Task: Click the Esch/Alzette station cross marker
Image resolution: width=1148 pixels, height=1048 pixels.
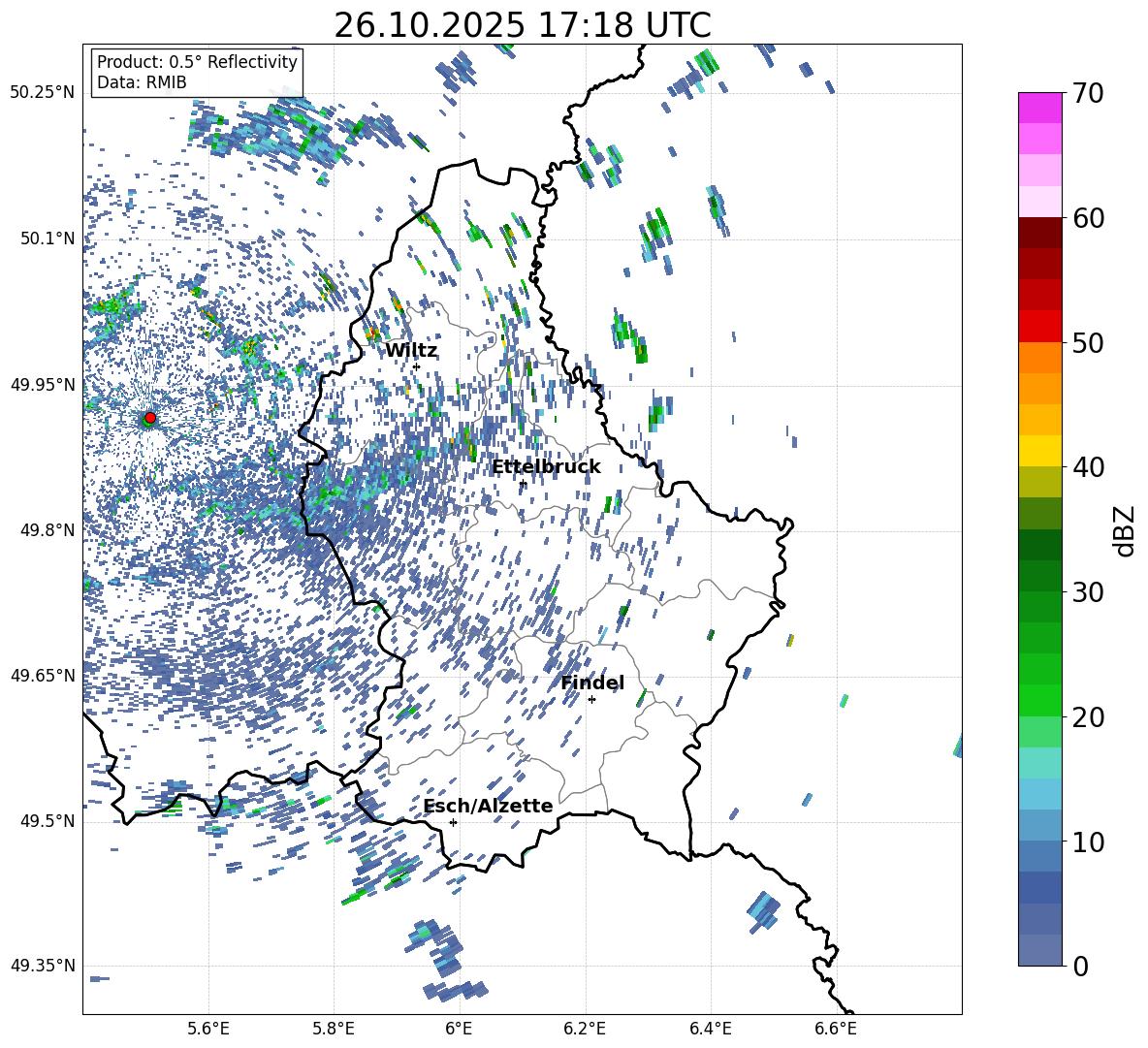Action: 453,822
